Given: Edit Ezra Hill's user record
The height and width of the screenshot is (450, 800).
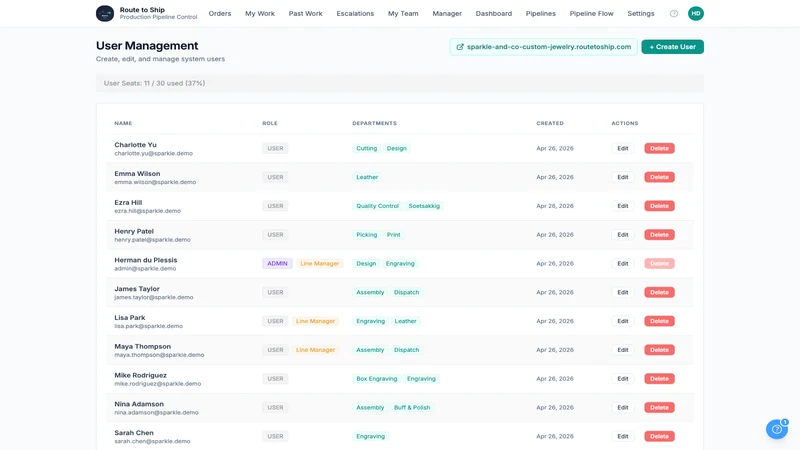Looking at the screenshot, I should point(623,206).
